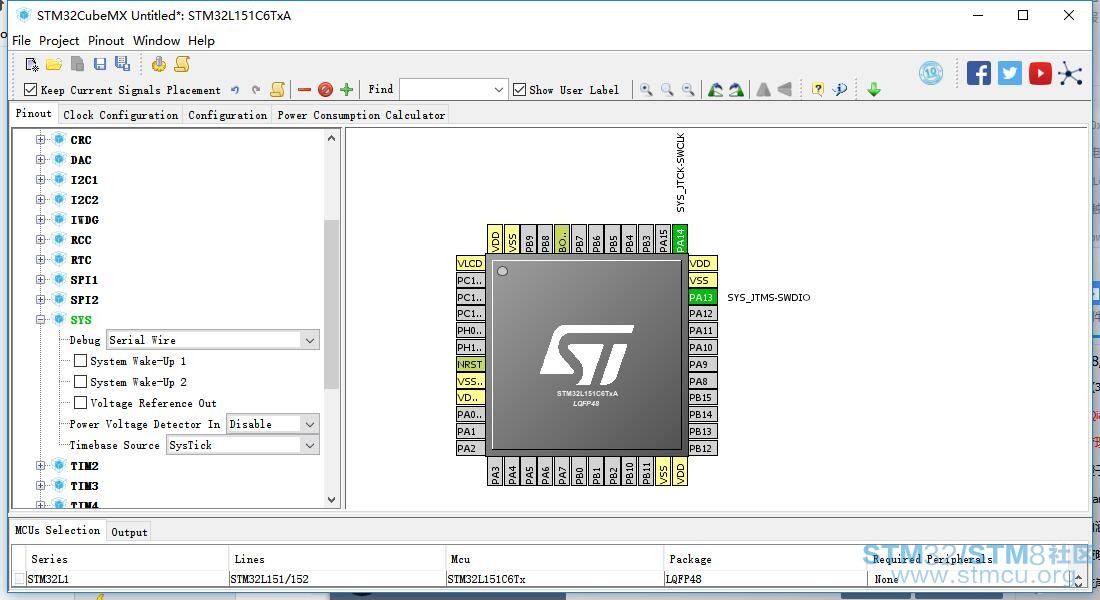Open the Find combo box dropdown arrow

coord(498,90)
